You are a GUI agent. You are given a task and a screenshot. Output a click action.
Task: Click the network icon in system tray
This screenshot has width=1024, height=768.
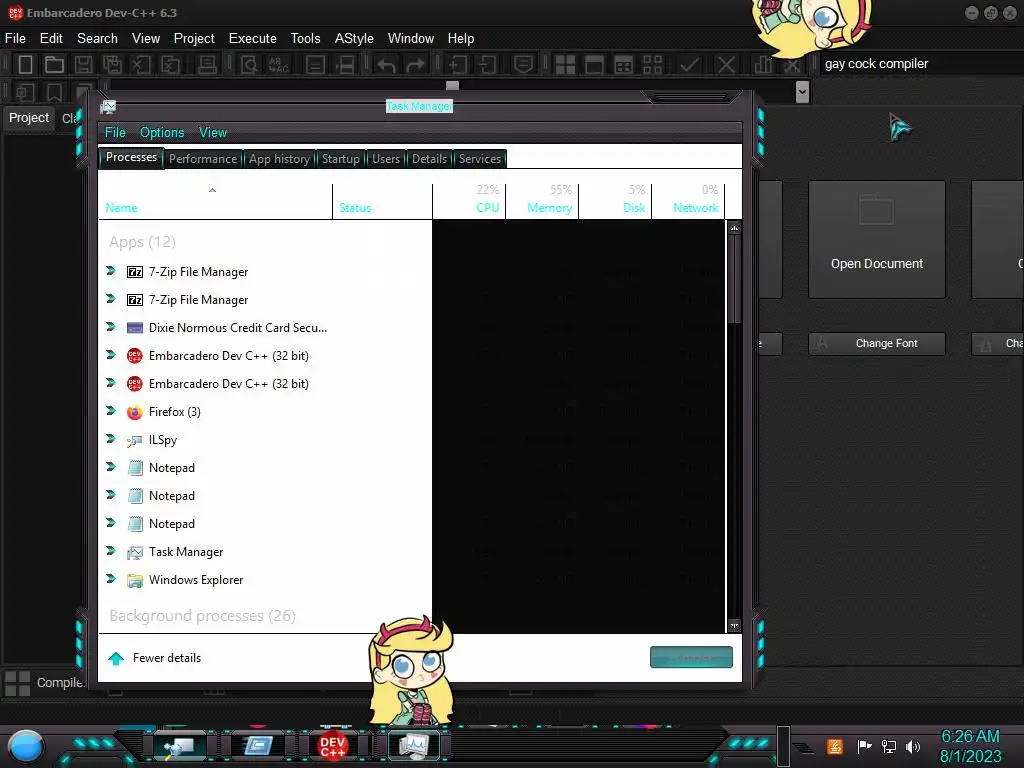(x=888, y=746)
